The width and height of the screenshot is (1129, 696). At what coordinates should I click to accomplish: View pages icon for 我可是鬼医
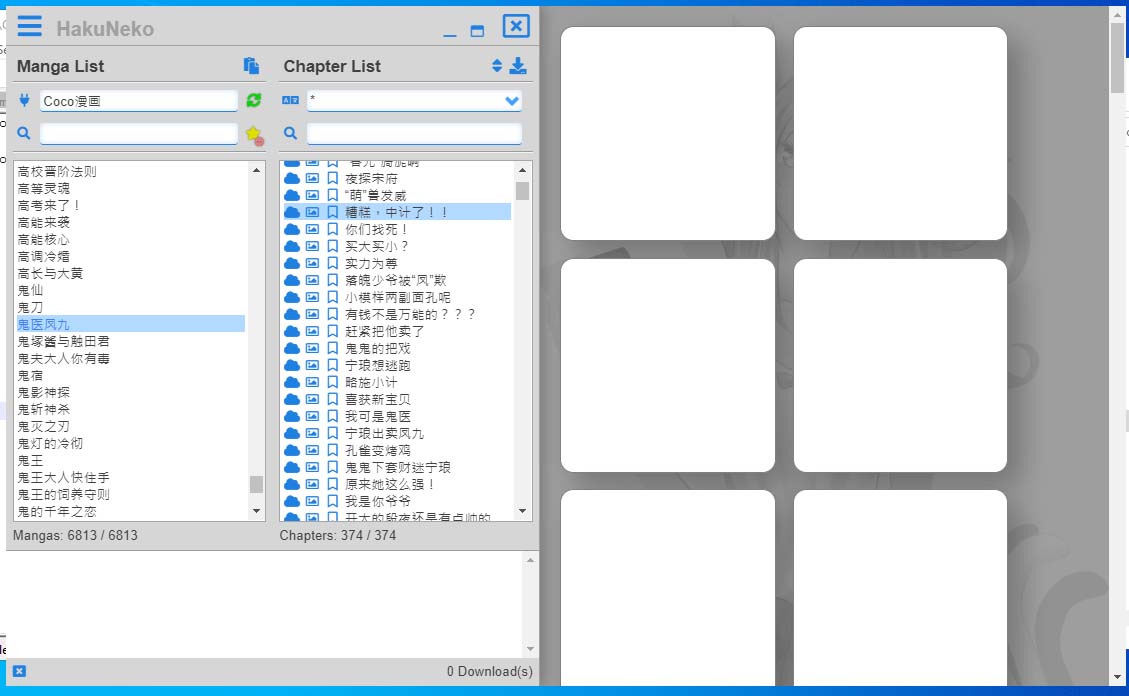(312, 416)
